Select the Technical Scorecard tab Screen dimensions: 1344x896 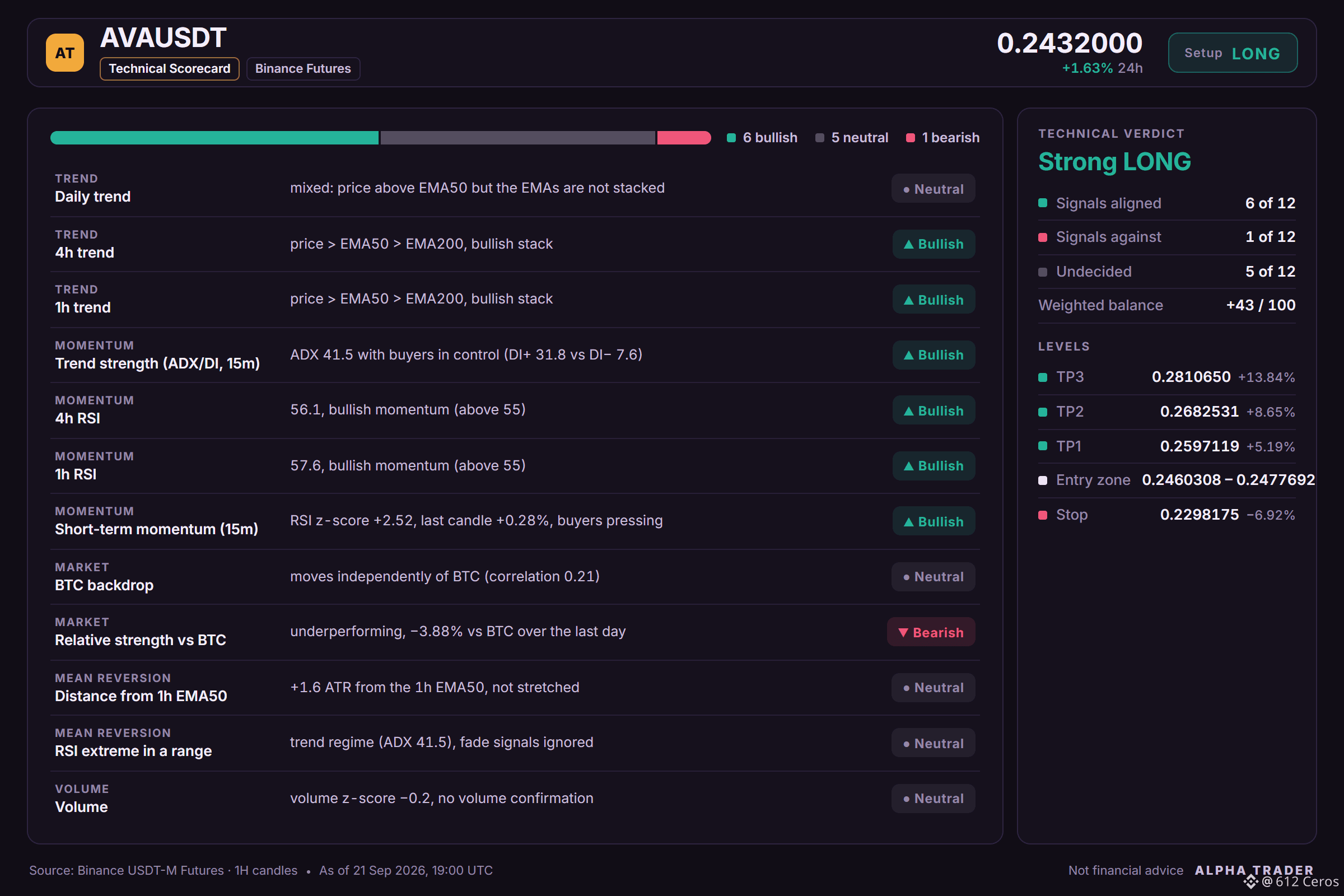click(x=169, y=68)
